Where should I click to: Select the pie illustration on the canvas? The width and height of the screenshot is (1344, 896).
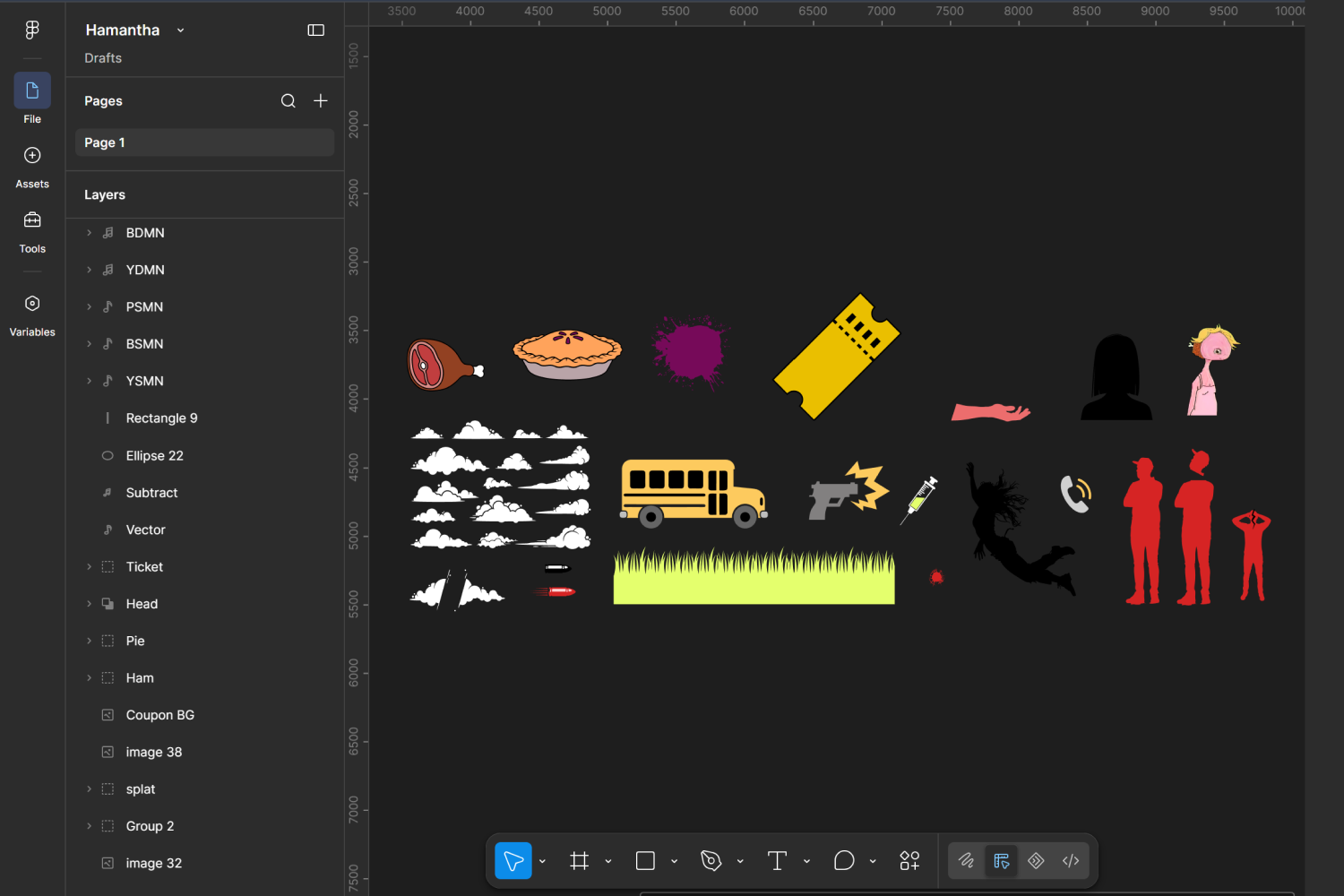click(567, 353)
